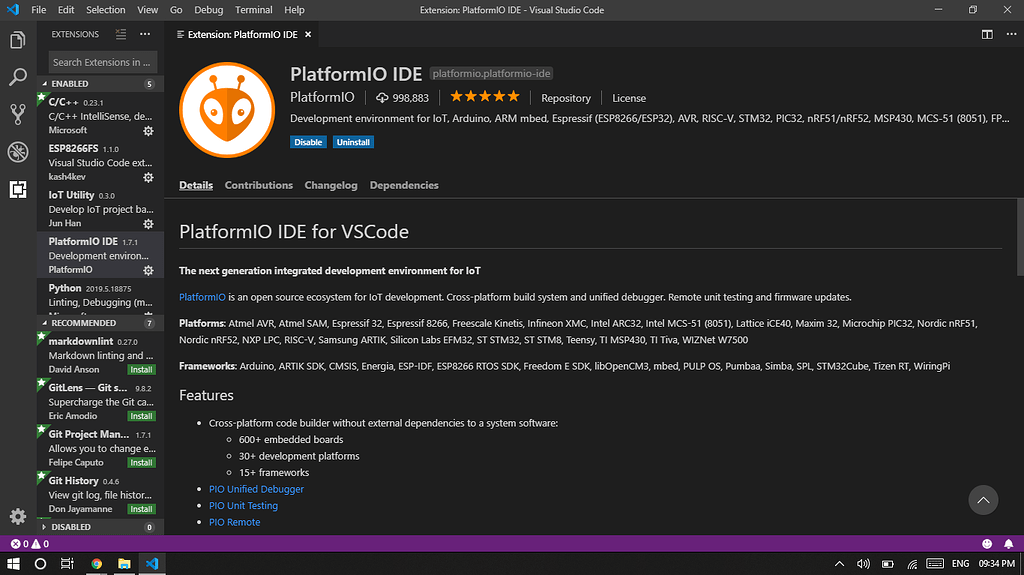This screenshot has width=1024, height=575.
Task: Open editor more actions menu
Action: pyautogui.click(x=1011, y=34)
